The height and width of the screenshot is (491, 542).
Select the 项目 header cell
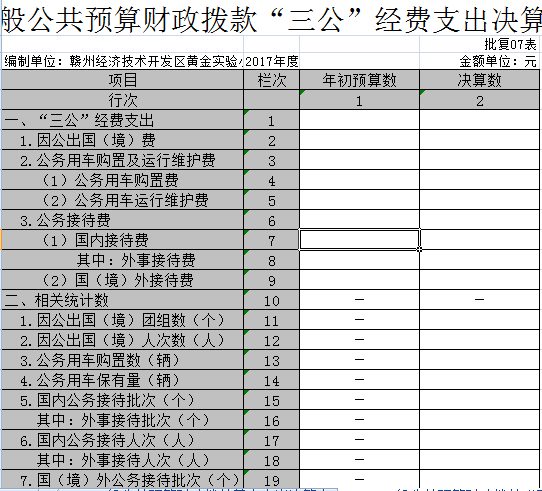pos(123,80)
